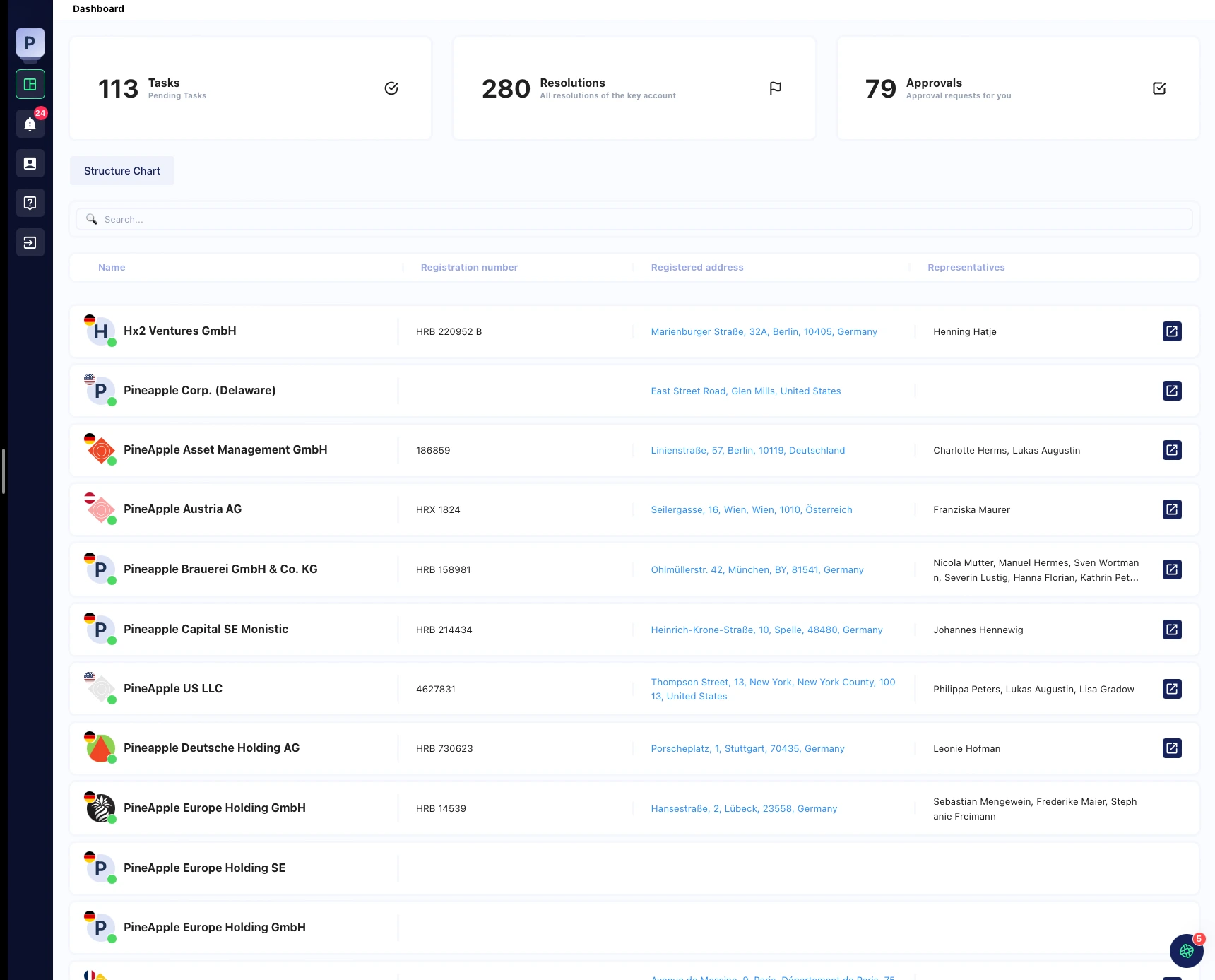
Task: Click the P workspace logo in sidebar
Action: [x=30, y=43]
